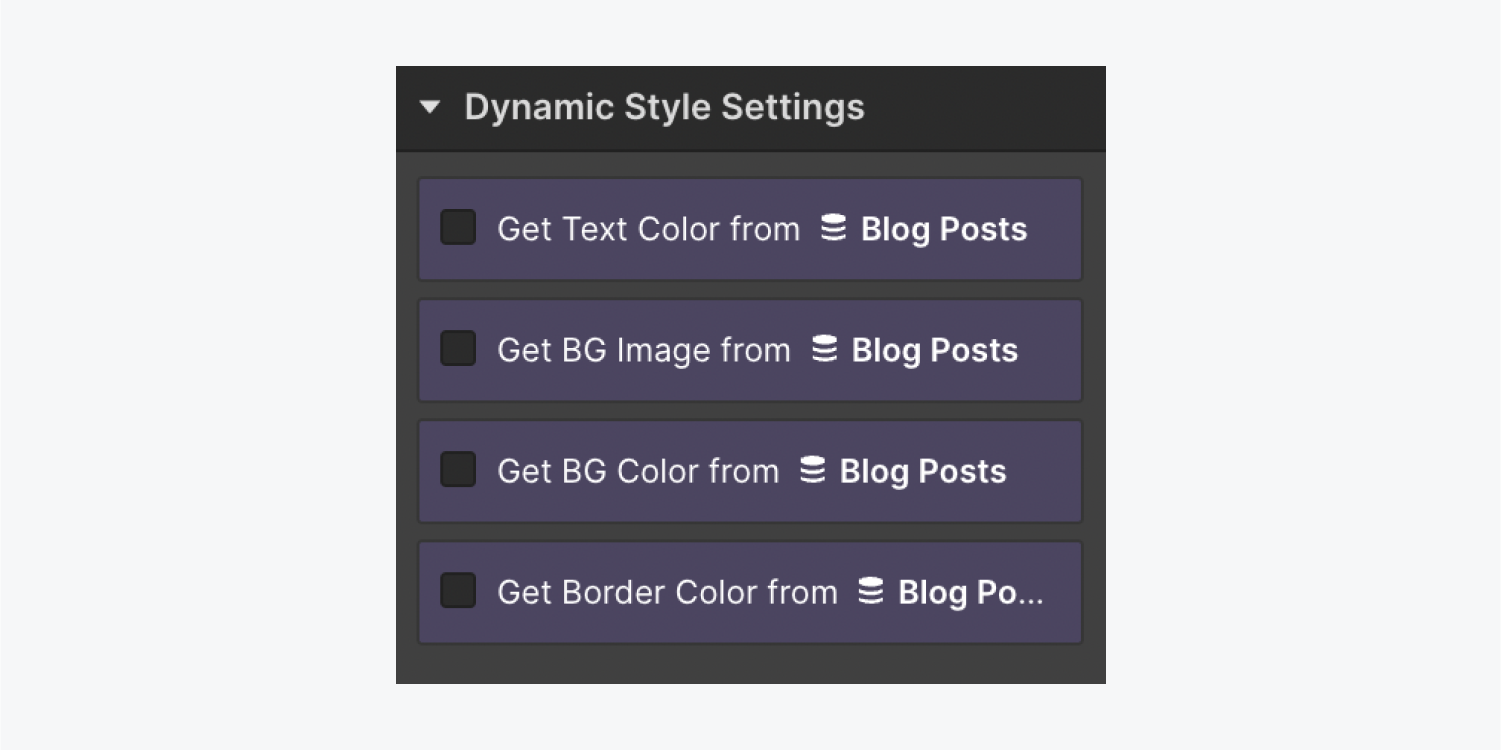Select the Get Border Color from row

click(x=750, y=592)
